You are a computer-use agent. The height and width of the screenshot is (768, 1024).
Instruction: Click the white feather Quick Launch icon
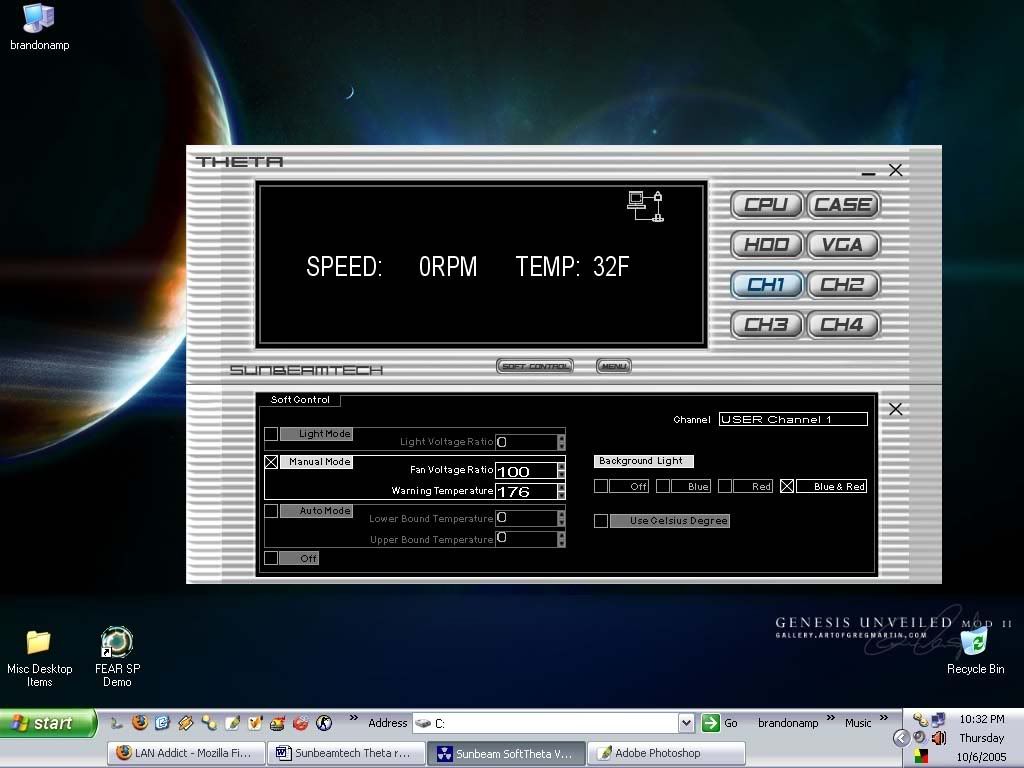click(232, 723)
